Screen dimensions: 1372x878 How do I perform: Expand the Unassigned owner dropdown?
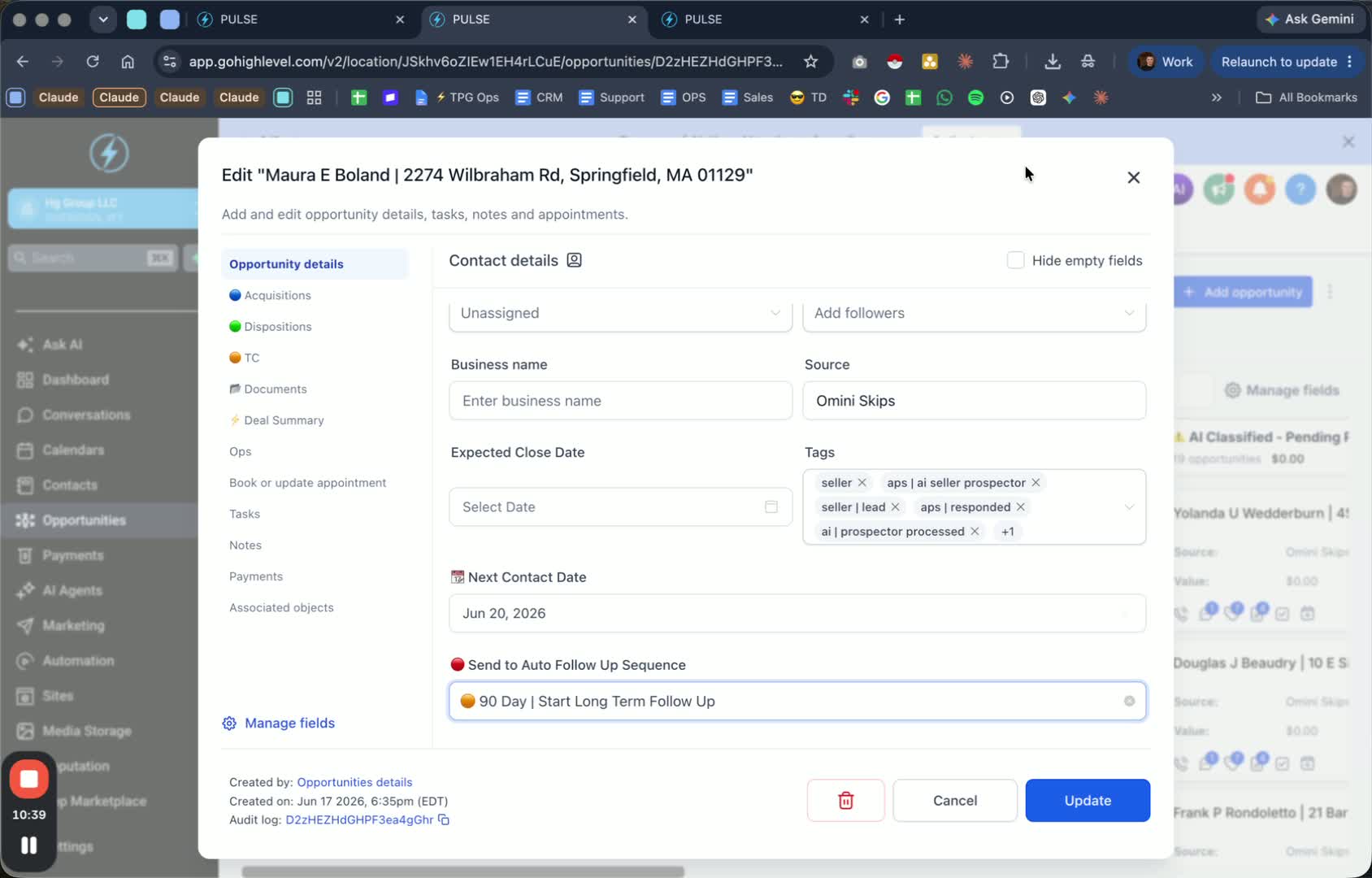[x=620, y=313]
